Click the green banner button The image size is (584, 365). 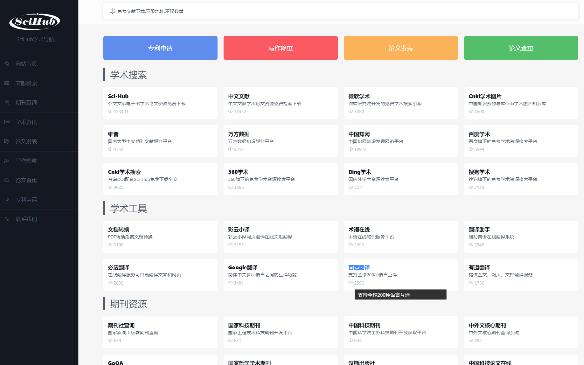click(521, 48)
